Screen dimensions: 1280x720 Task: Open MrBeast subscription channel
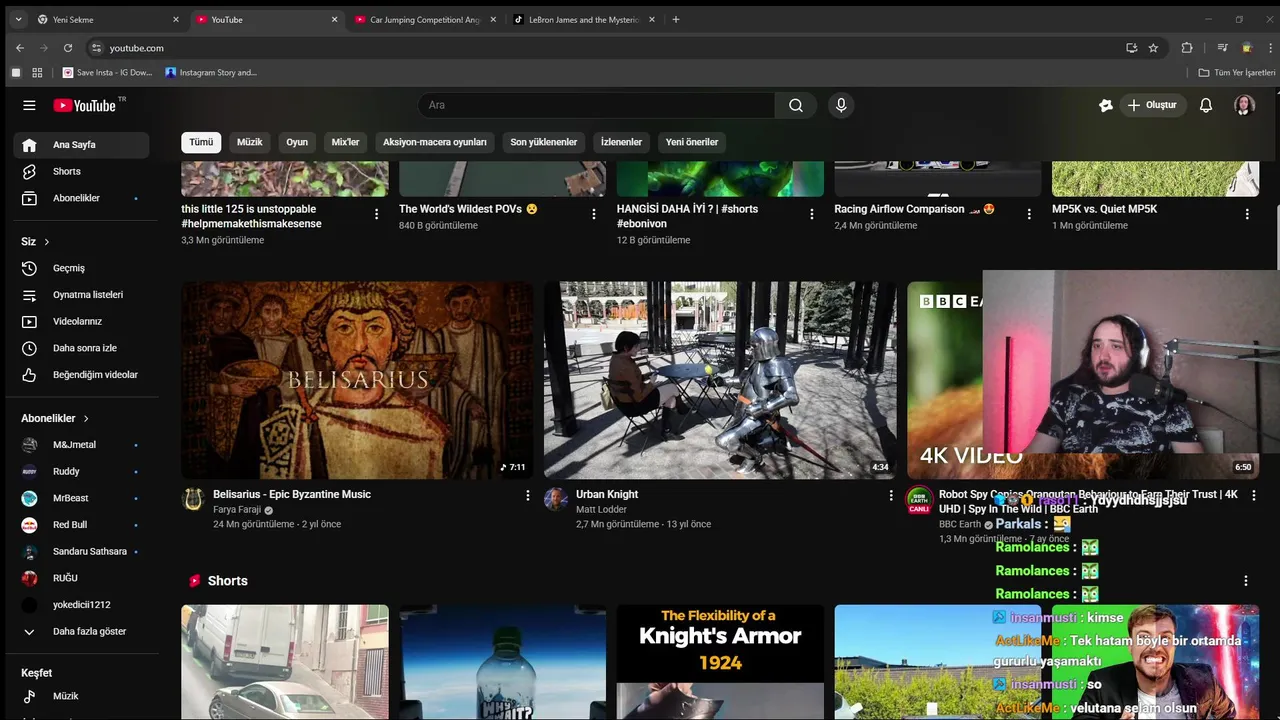[81, 498]
